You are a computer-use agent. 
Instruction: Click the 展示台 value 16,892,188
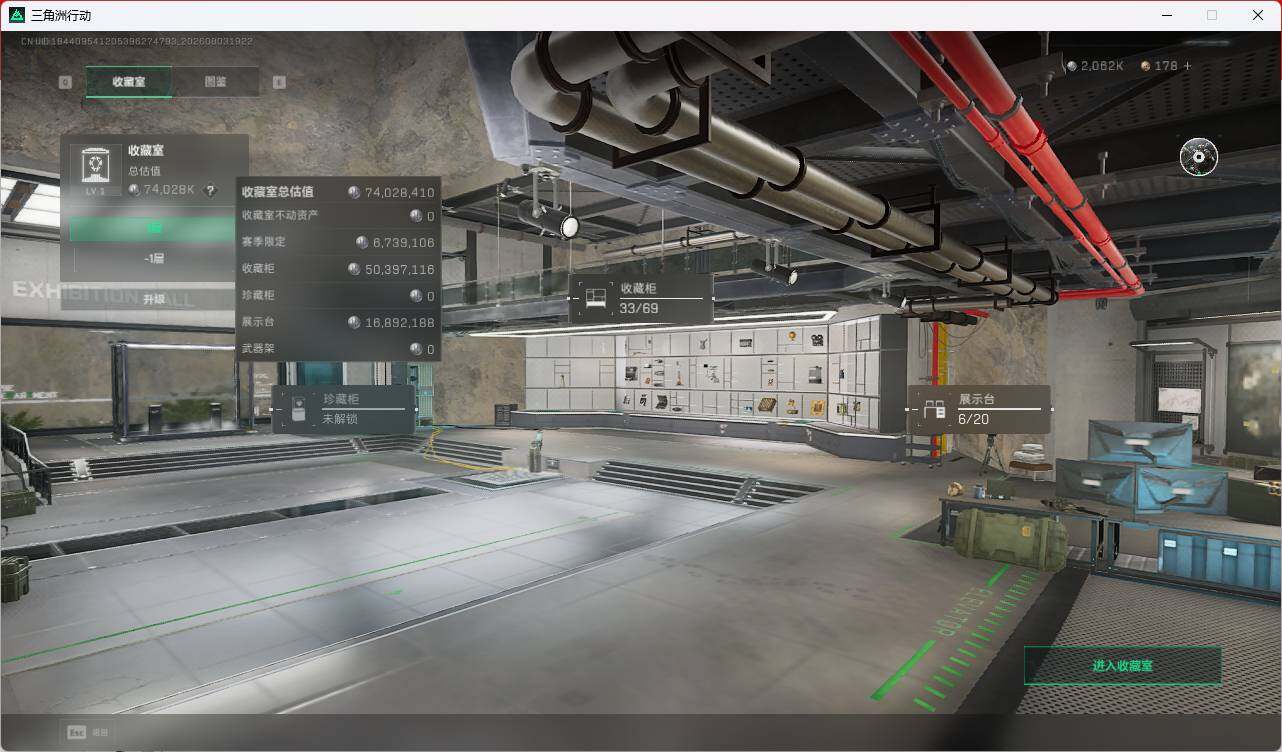(x=399, y=323)
